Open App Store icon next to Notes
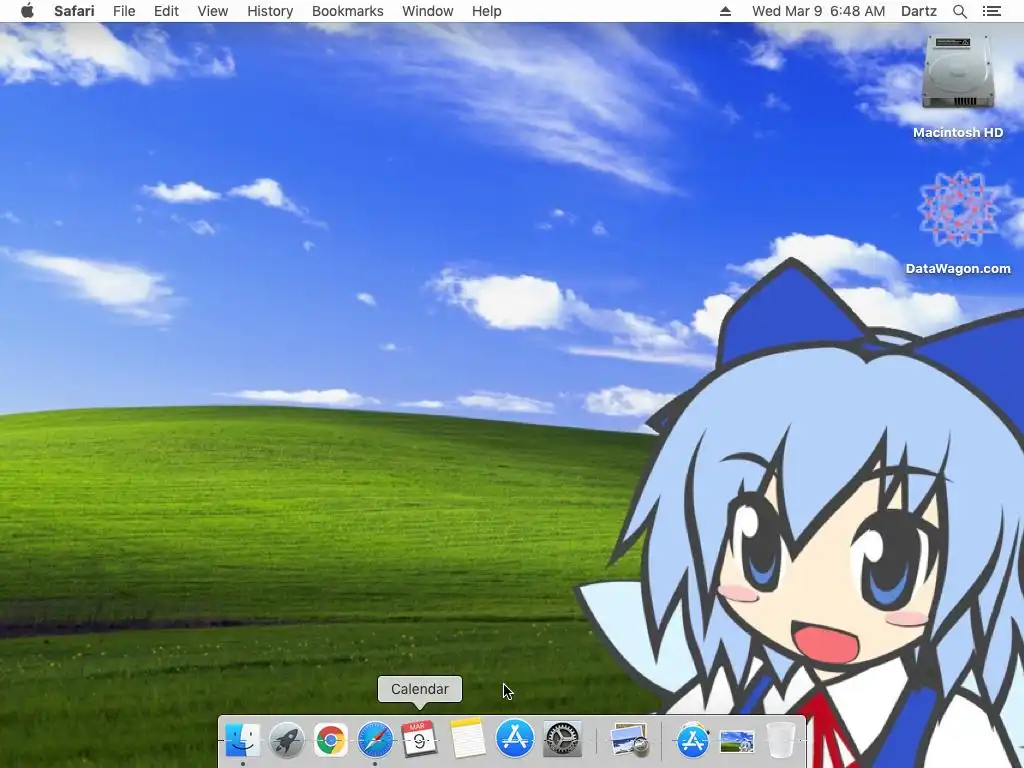Screen dimensions: 1024x768 point(515,739)
